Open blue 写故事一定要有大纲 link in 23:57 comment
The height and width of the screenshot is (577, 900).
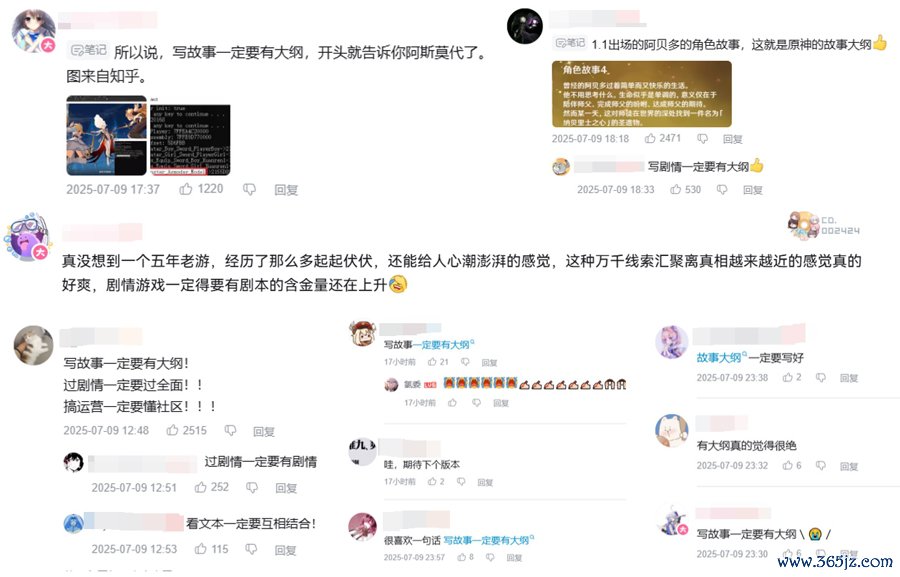click(x=488, y=540)
